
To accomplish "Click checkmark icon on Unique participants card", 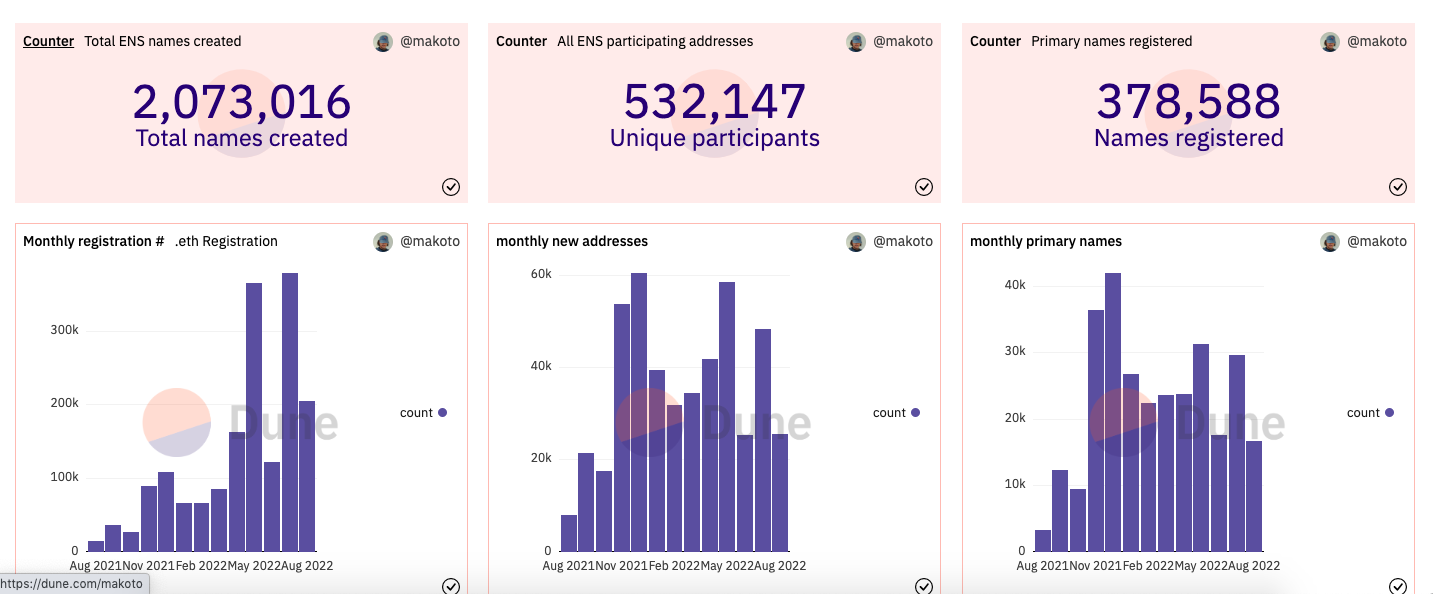I will (924, 187).
